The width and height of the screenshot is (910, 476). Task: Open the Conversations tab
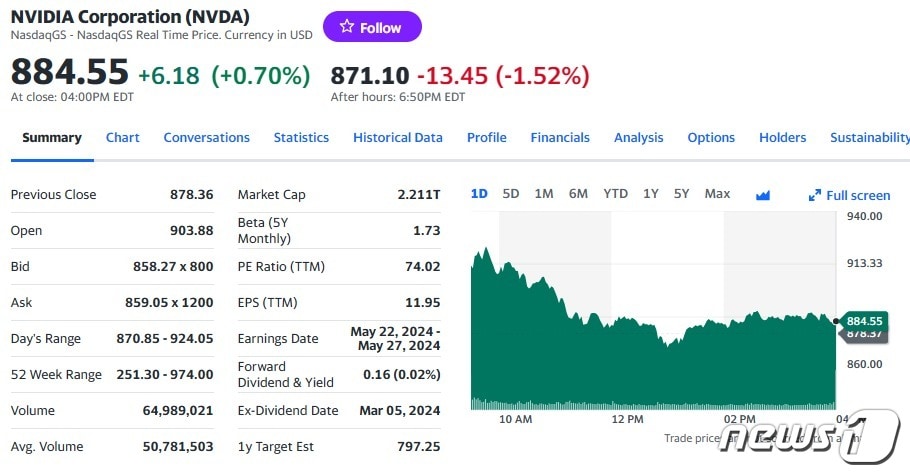206,138
